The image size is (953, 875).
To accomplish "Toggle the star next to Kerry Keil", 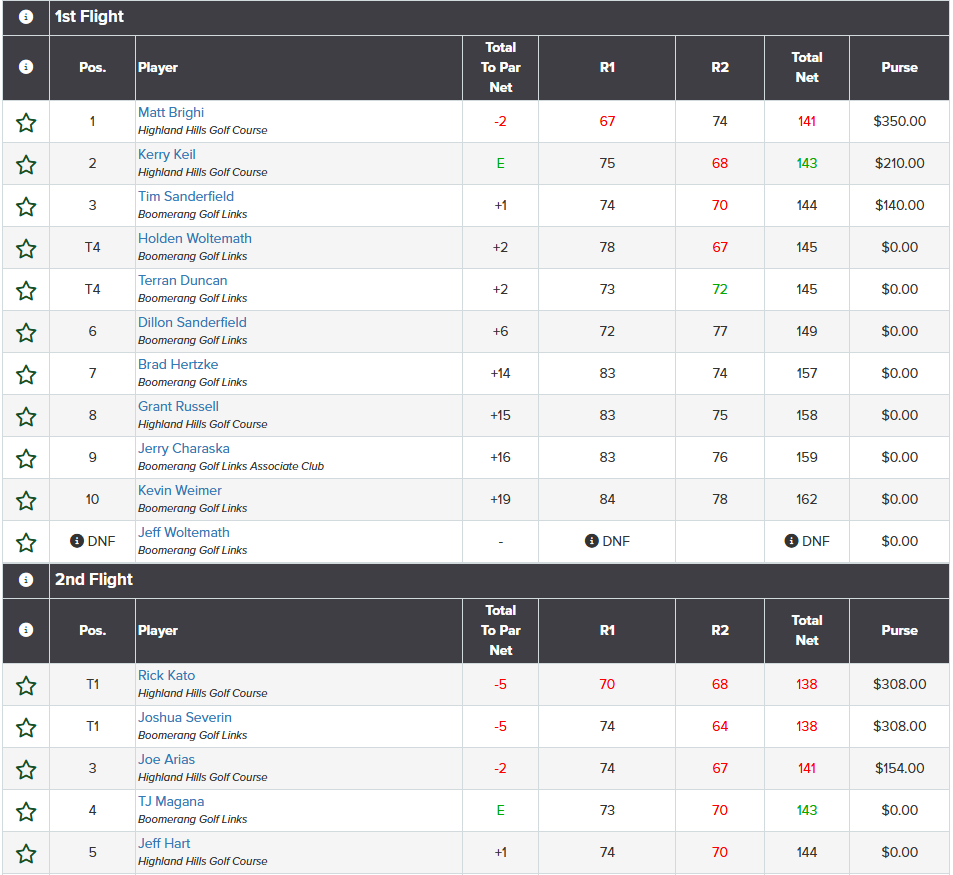I will tap(26, 165).
